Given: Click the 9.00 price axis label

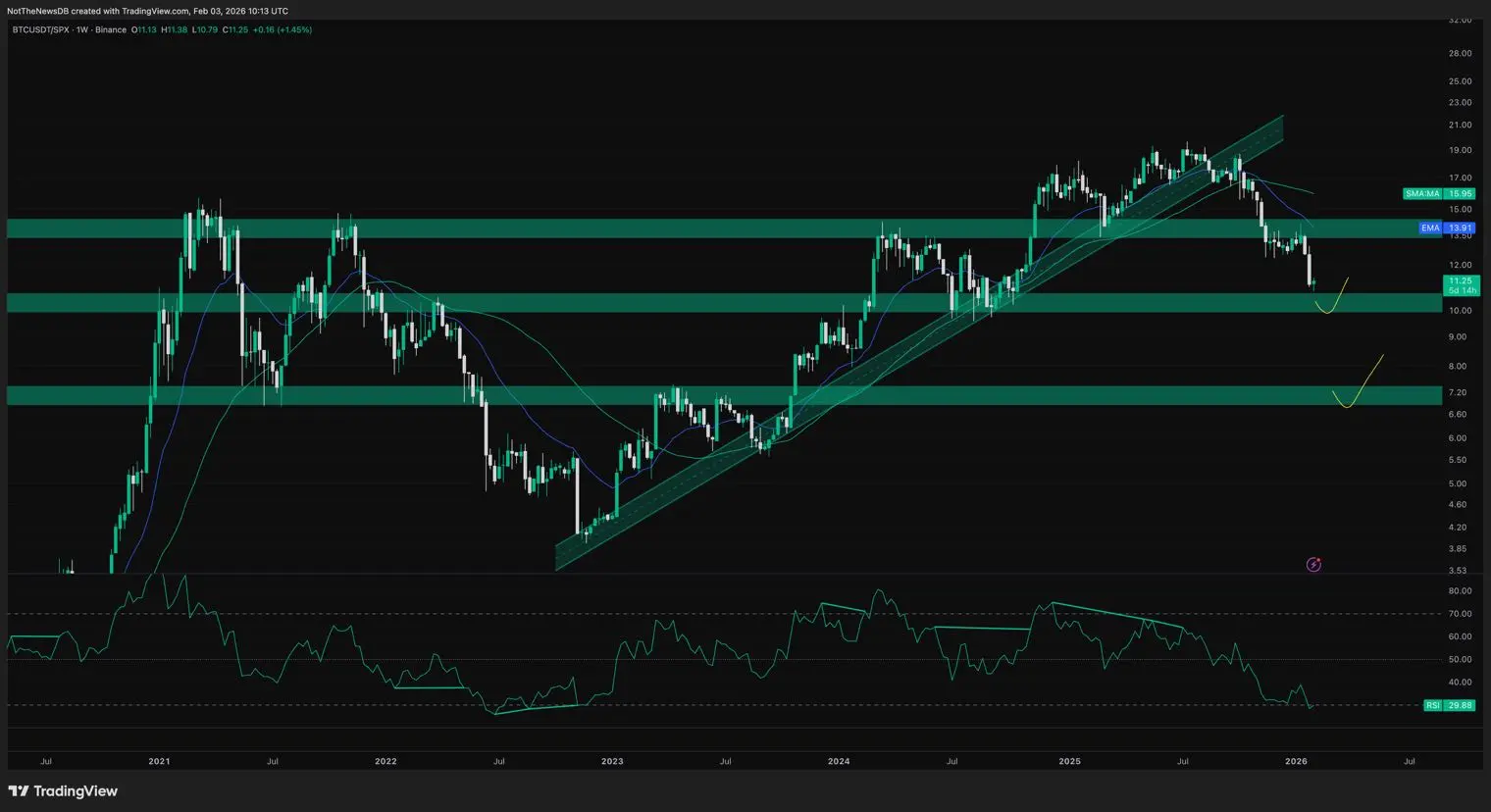Looking at the screenshot, I should [x=1458, y=337].
